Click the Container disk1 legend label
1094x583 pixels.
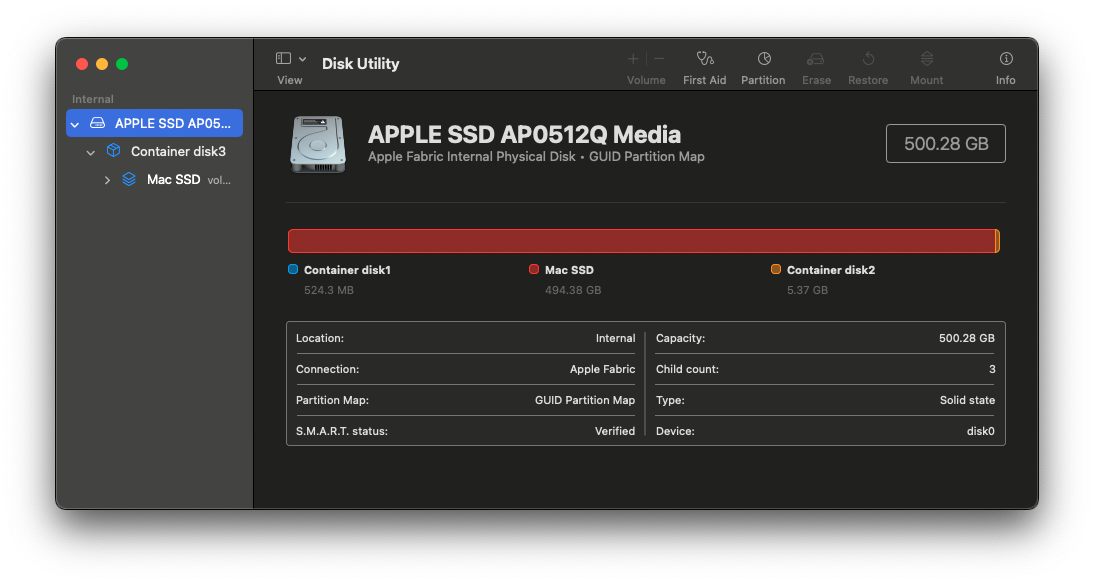[x=347, y=270]
